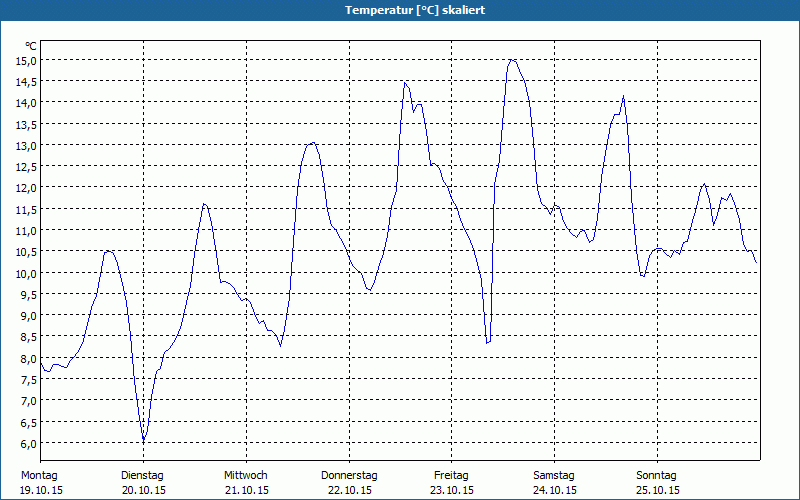Select the 12,5 axis value

coord(27,167)
